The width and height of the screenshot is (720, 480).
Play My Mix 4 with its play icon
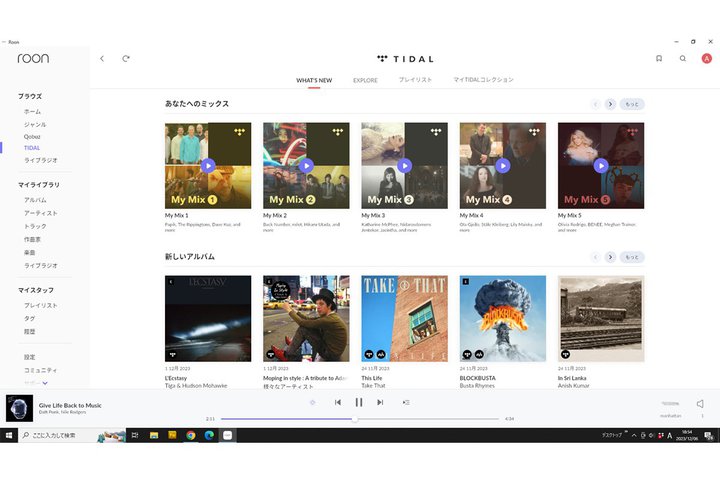[503, 165]
